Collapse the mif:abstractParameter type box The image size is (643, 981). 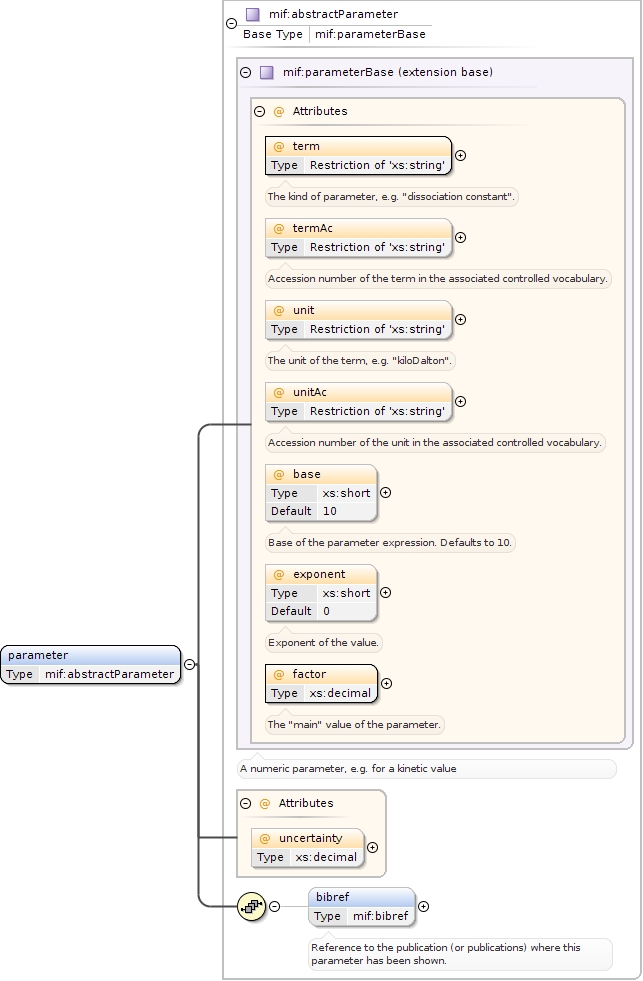tap(232, 22)
